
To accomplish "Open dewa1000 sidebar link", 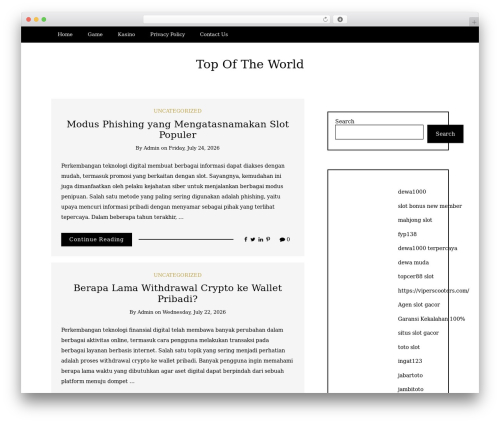I will tap(412, 192).
